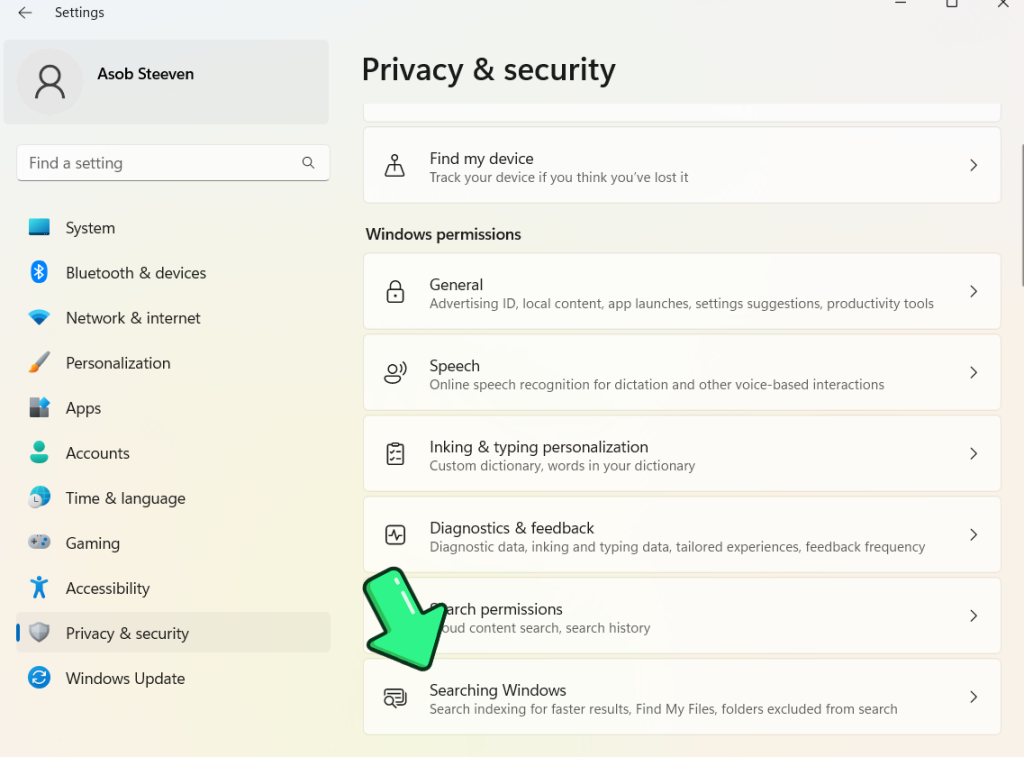Select the Accessibility icon
The image size is (1024, 757).
[x=39, y=587]
